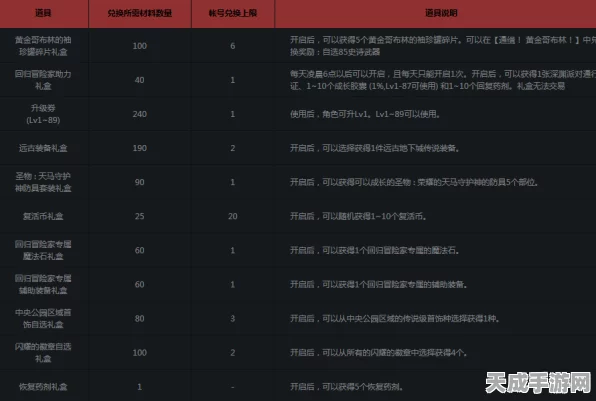Click quantity 80 in 中央公园区域首饰 row
The image size is (596, 401).
[139, 319]
